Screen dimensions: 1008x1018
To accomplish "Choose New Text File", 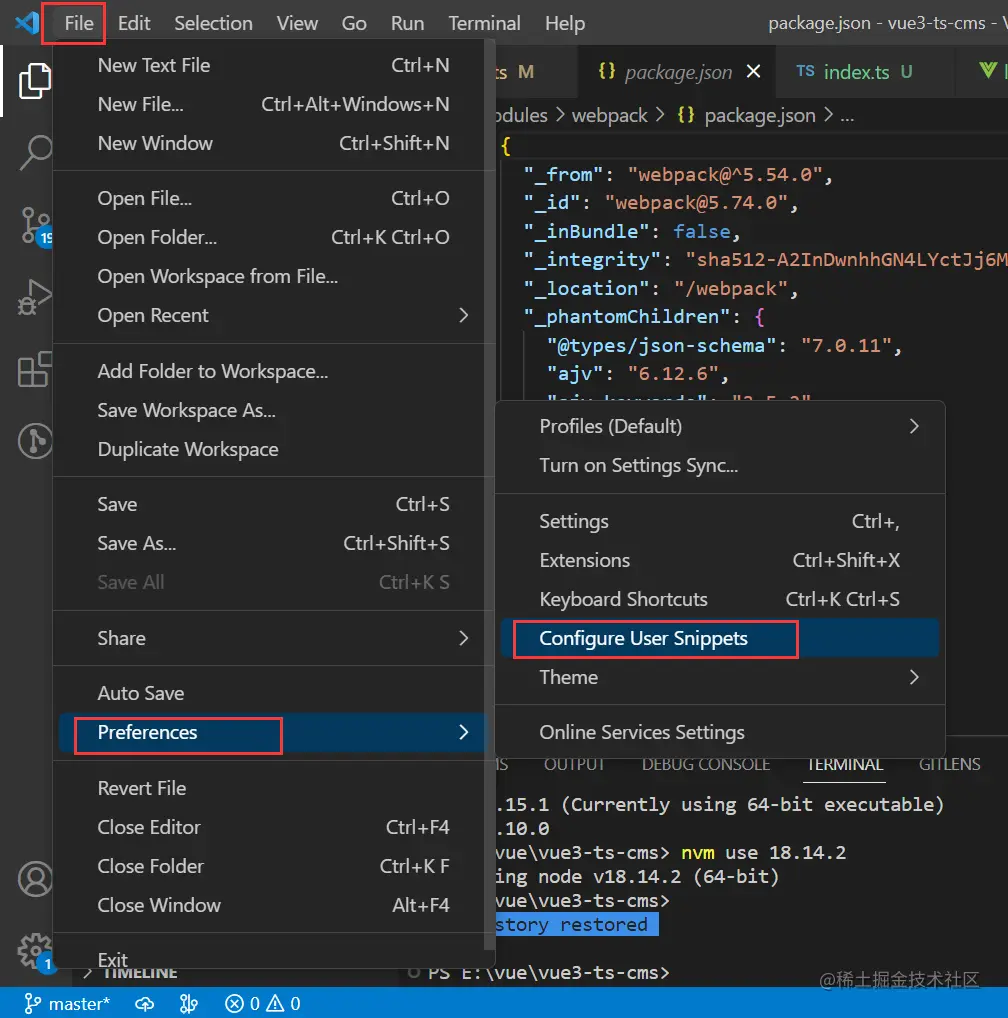I will point(273,66).
